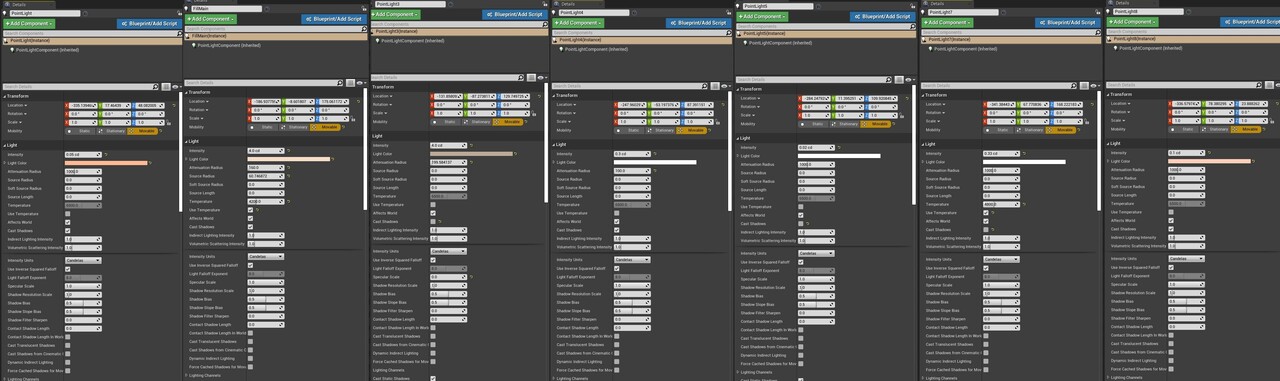Set Mobility to Stationary in FillMain panel

coord(294,127)
